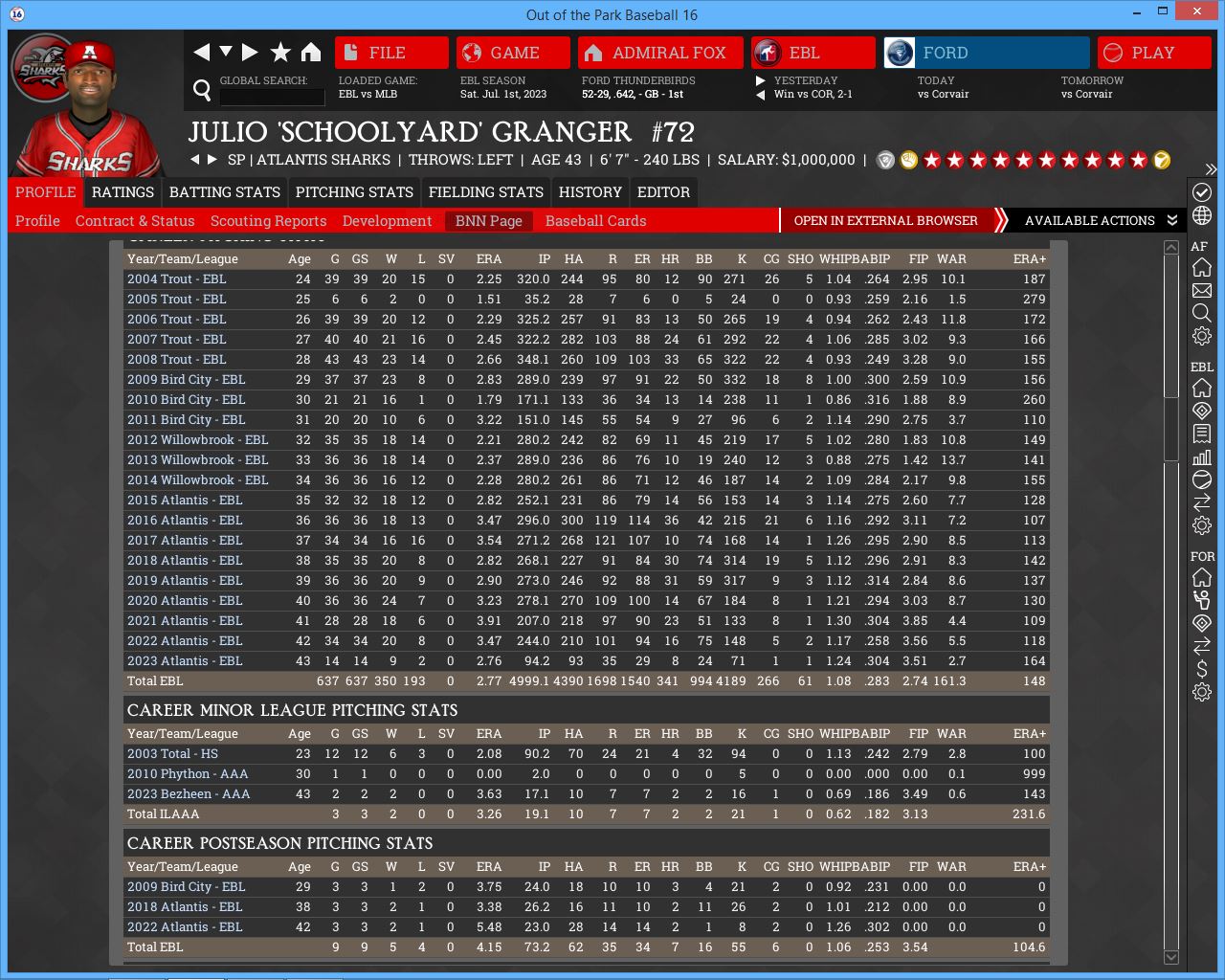
Task: Open the Scouting Reports subtab
Action: pos(269,221)
